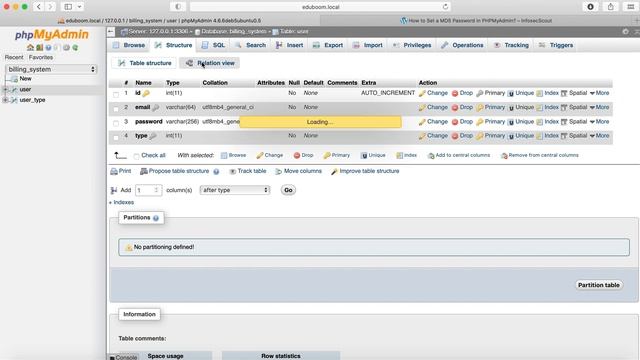Image resolution: width=640 pixels, height=360 pixels.
Task: Check the password column checkbox
Action: point(116,123)
